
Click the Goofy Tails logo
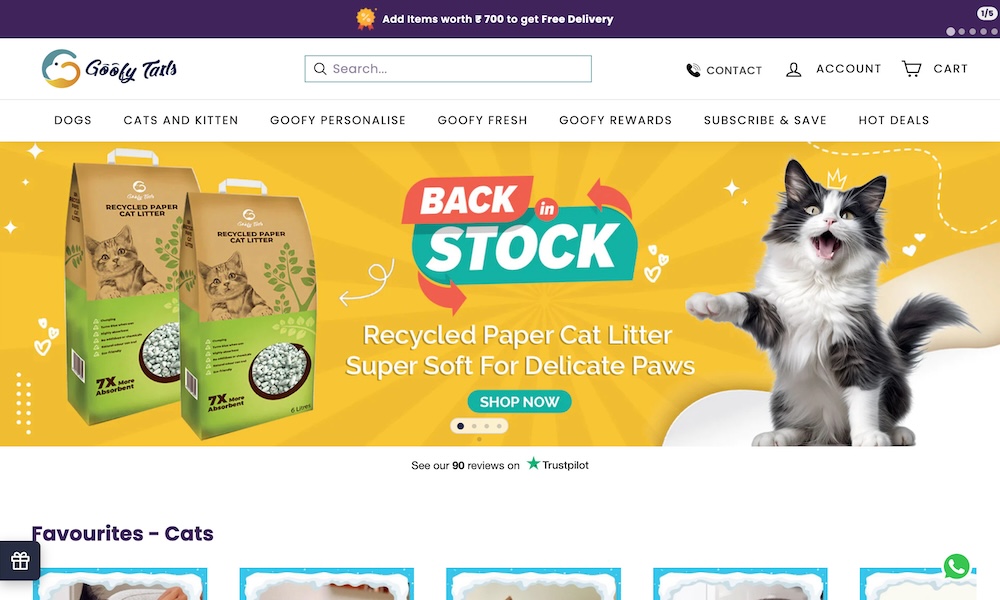tap(109, 68)
